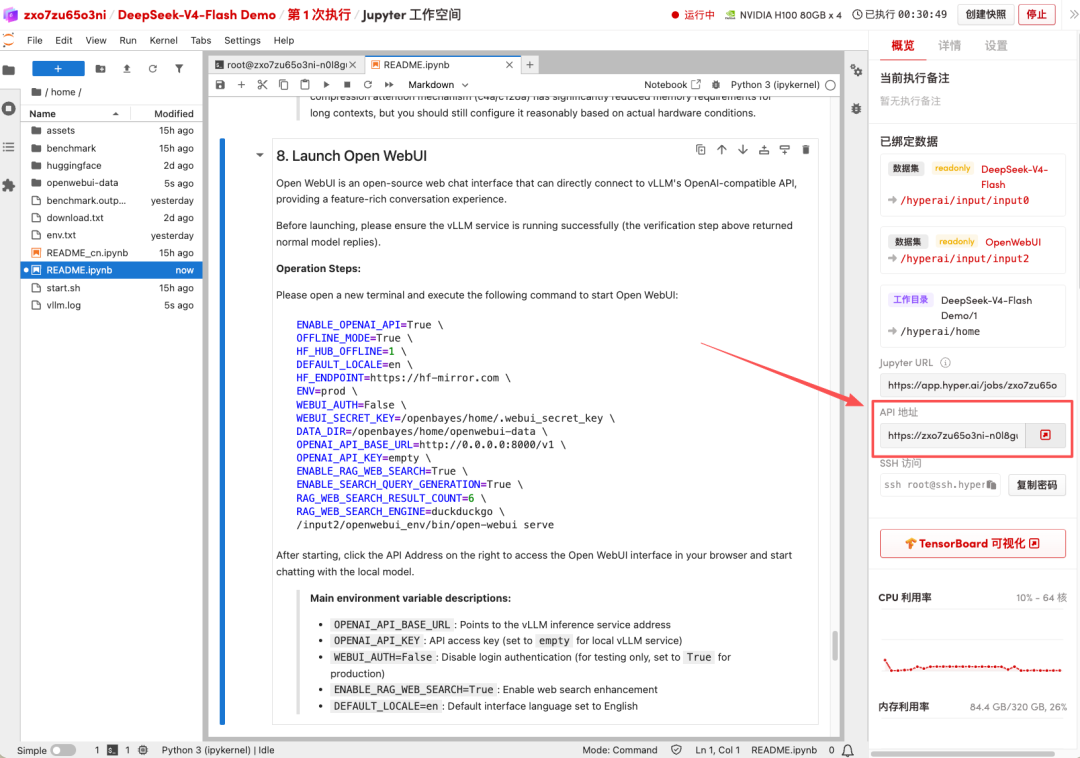Upload files with the upload arrow icon

(x=127, y=69)
